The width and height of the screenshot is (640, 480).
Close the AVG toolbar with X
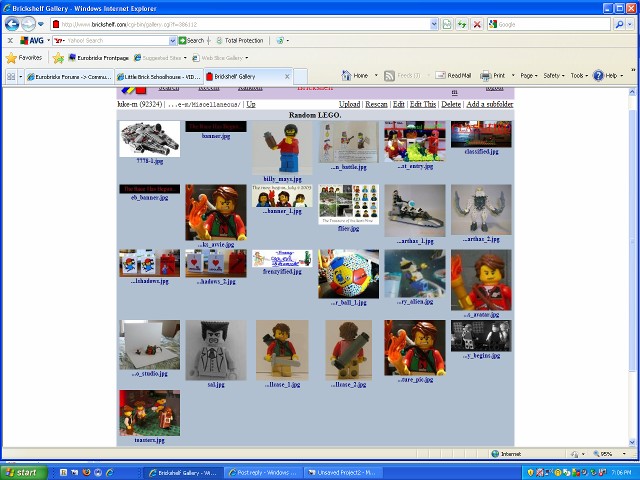click(x=11, y=40)
